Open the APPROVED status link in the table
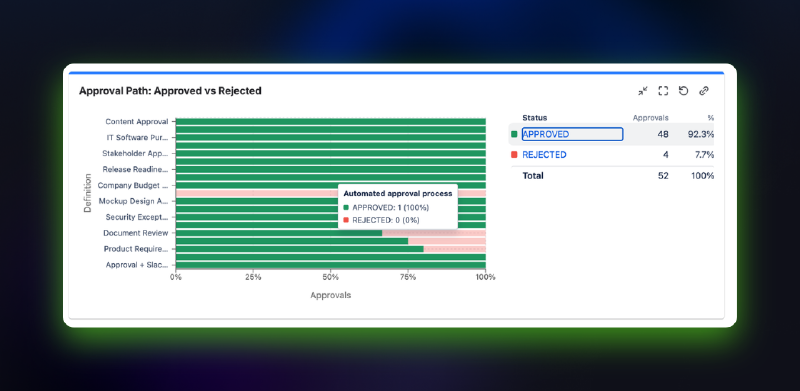 [x=546, y=134]
